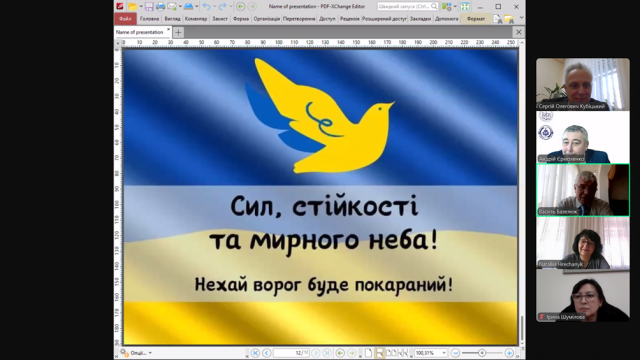640x360 pixels.
Task: Click green previous view arrow in status bar
Action: [340, 353]
